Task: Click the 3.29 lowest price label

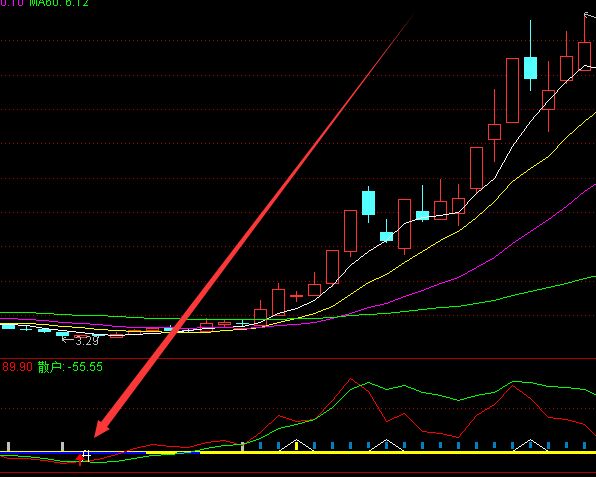Action: [81, 341]
